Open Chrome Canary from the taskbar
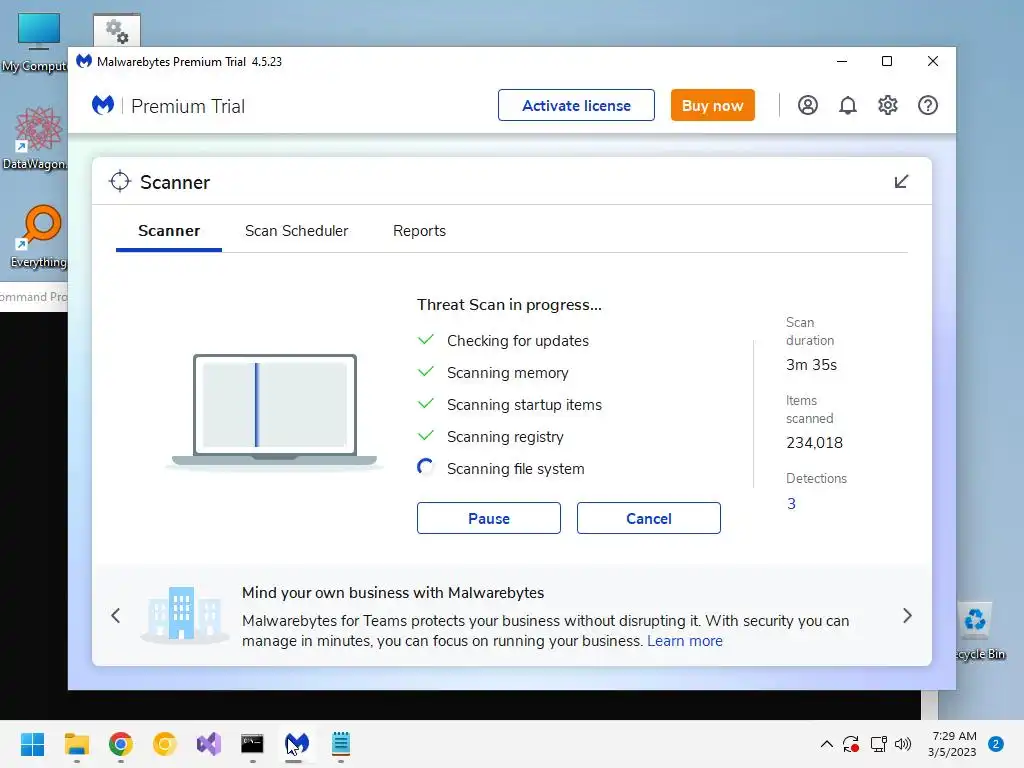The image size is (1024, 768). click(165, 744)
